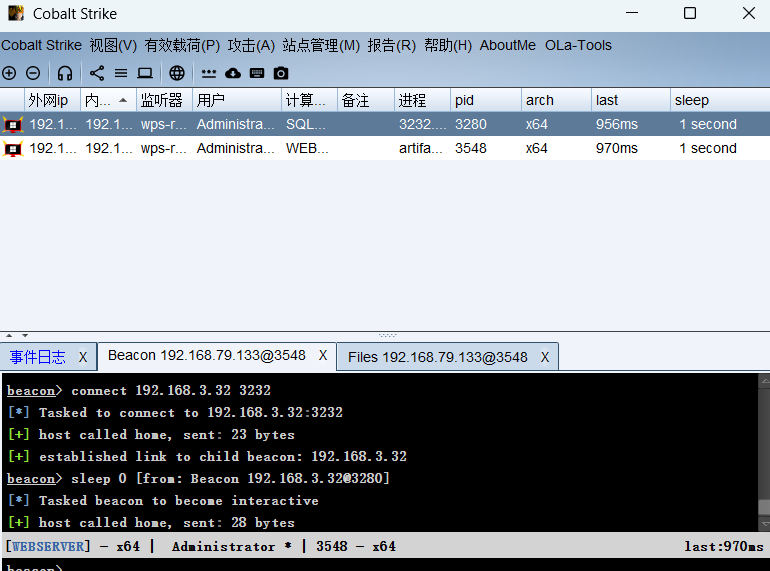The width and height of the screenshot is (770, 571).
Task: Click the beacon command input line
Action: (x=383, y=567)
